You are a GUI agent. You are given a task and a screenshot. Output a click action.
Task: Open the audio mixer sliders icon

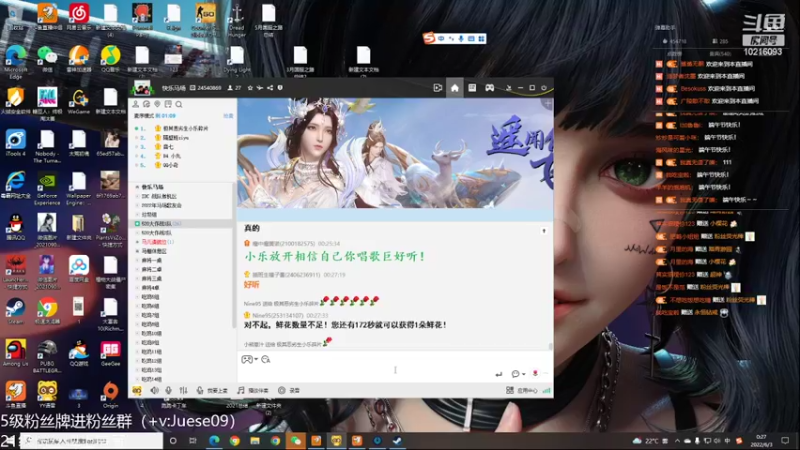pyautogui.click(x=183, y=390)
